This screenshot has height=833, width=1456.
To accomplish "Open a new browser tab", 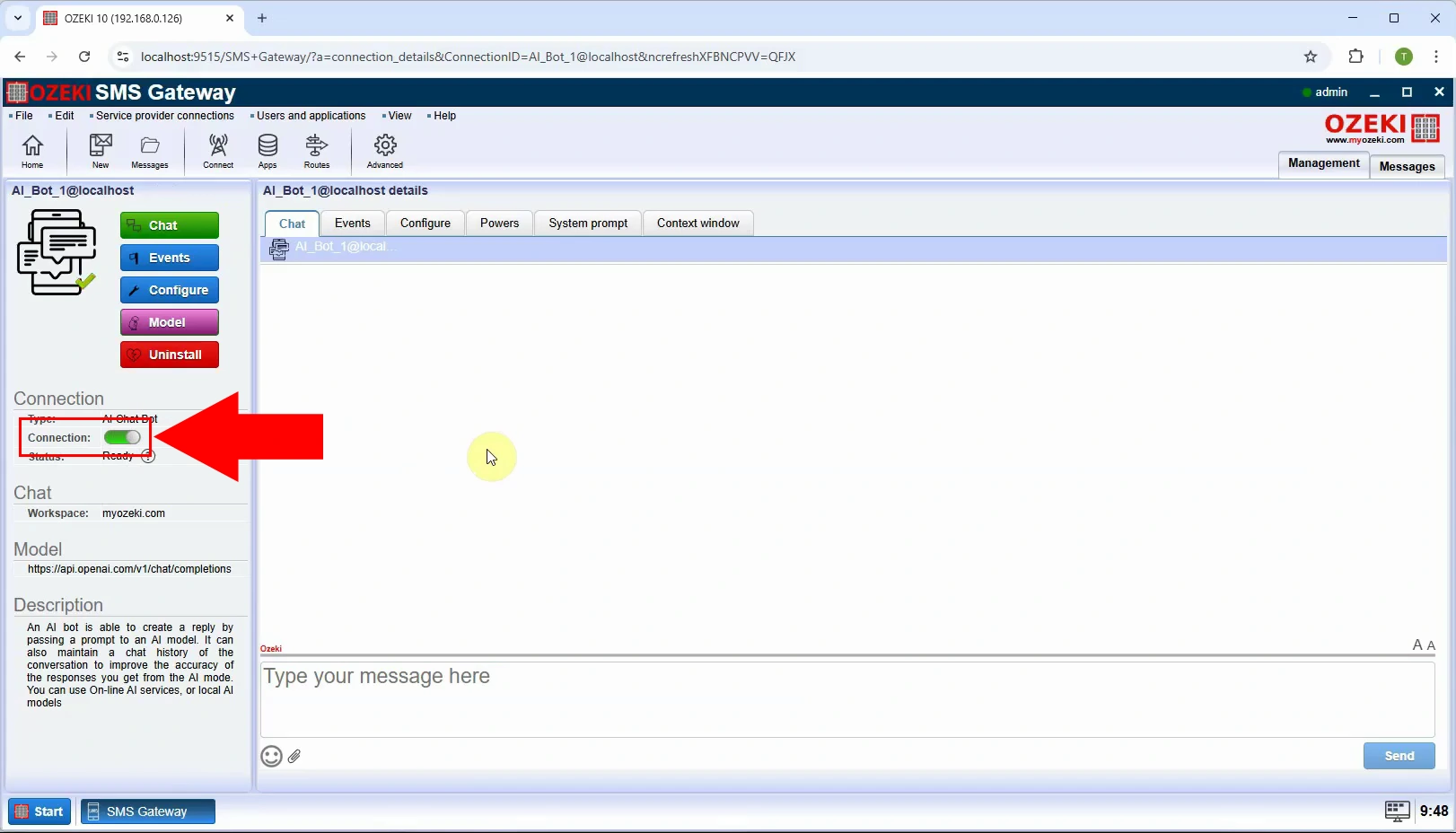I will pyautogui.click(x=262, y=18).
